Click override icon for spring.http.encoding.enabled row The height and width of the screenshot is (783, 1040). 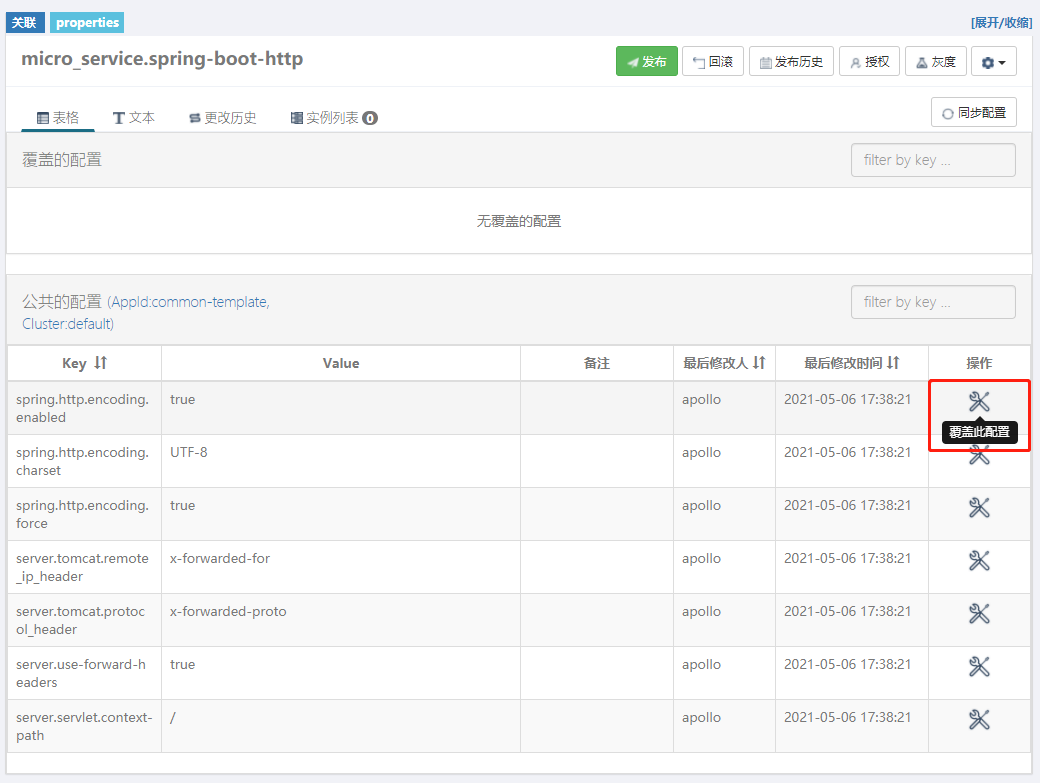coord(979,402)
